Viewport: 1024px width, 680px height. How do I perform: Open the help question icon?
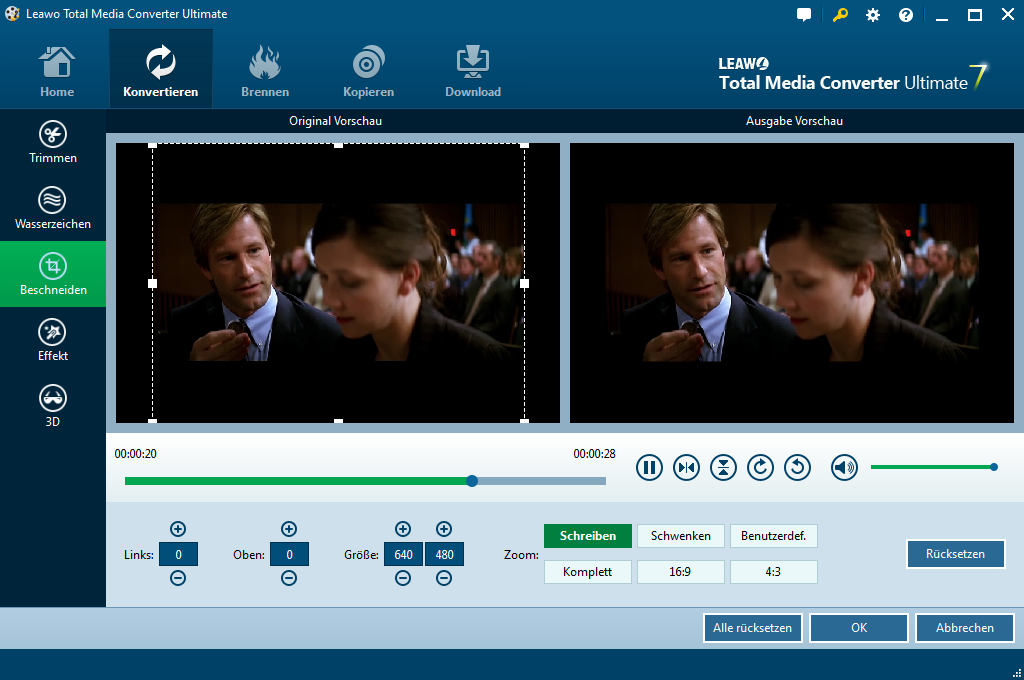pos(906,14)
